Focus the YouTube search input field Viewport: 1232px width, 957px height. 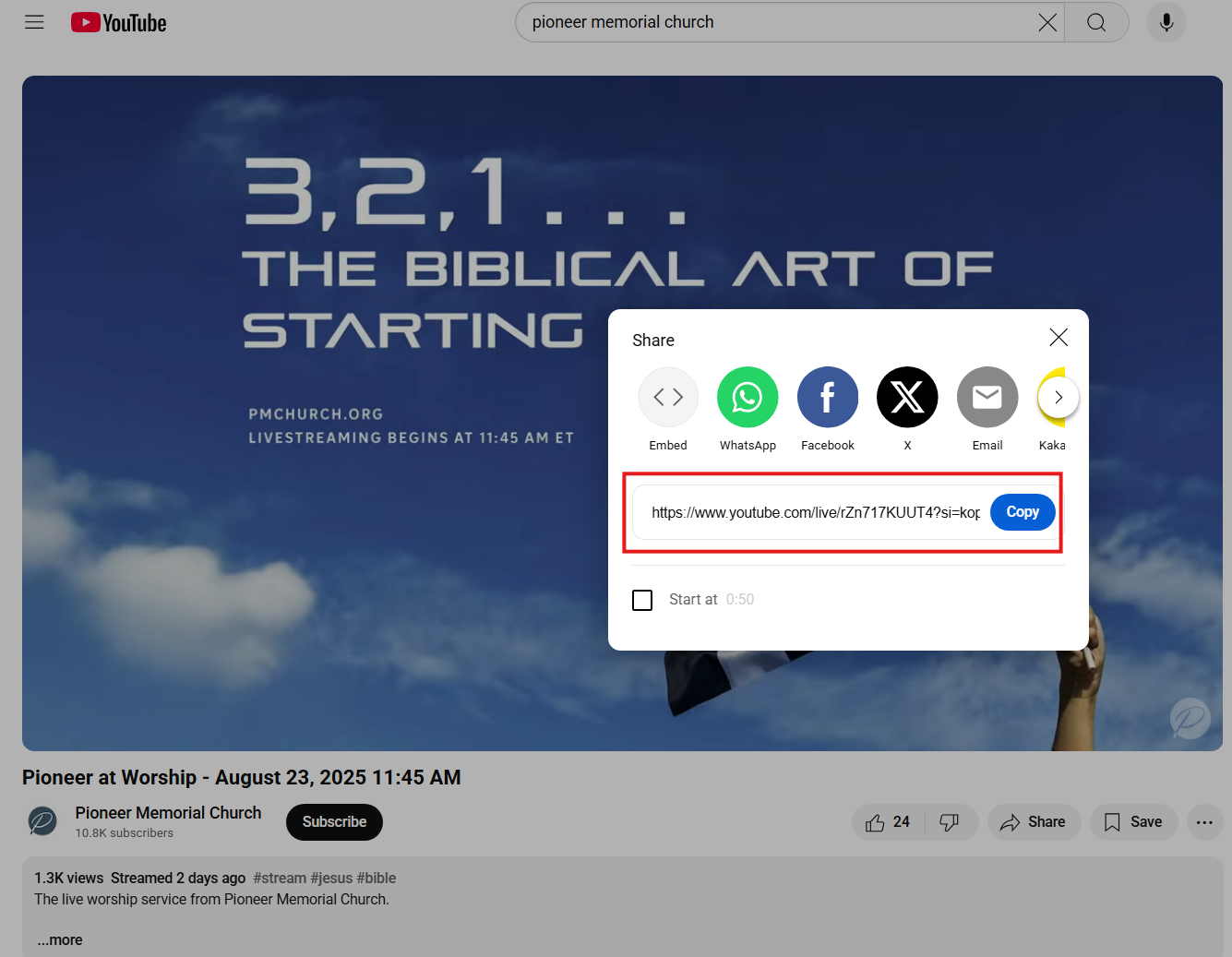(x=780, y=22)
